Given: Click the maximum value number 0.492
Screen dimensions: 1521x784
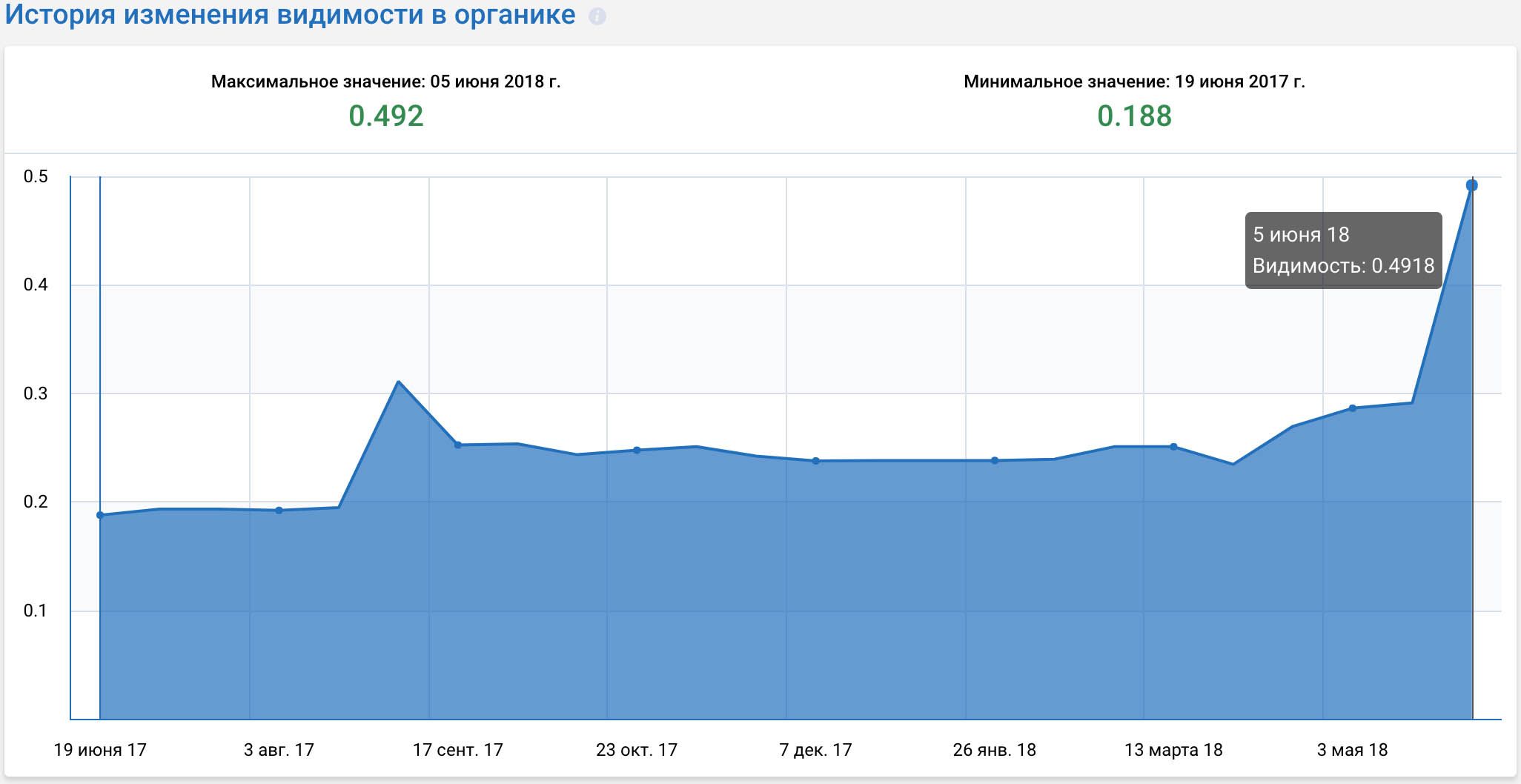Looking at the screenshot, I should [386, 116].
